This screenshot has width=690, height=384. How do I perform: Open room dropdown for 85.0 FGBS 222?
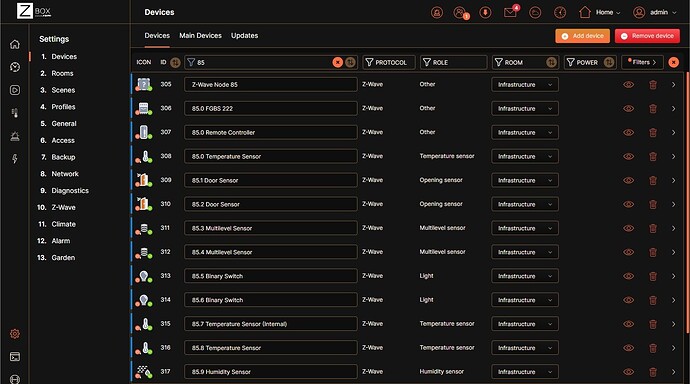click(525, 108)
